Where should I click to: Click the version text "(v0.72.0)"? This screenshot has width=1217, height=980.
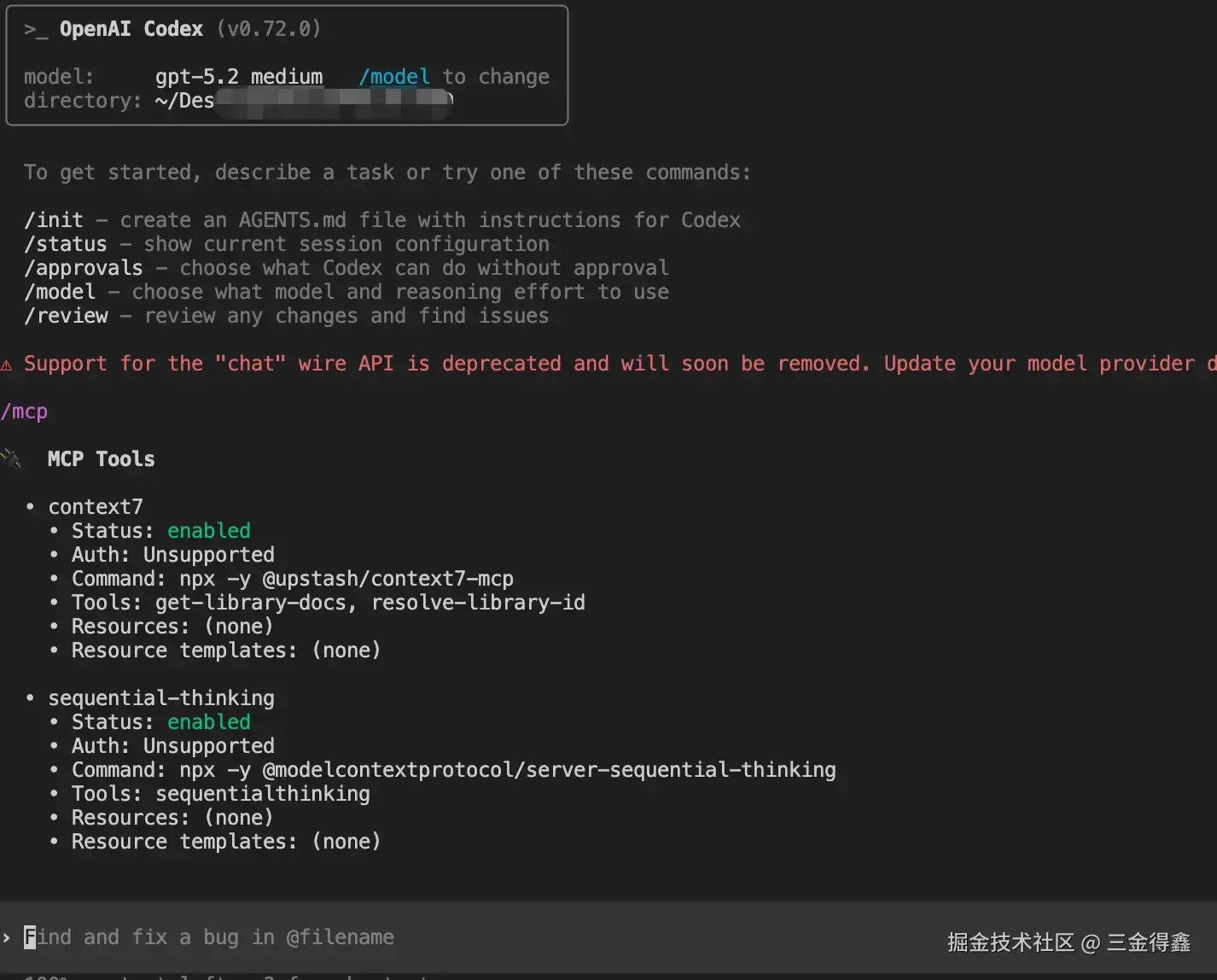269,29
